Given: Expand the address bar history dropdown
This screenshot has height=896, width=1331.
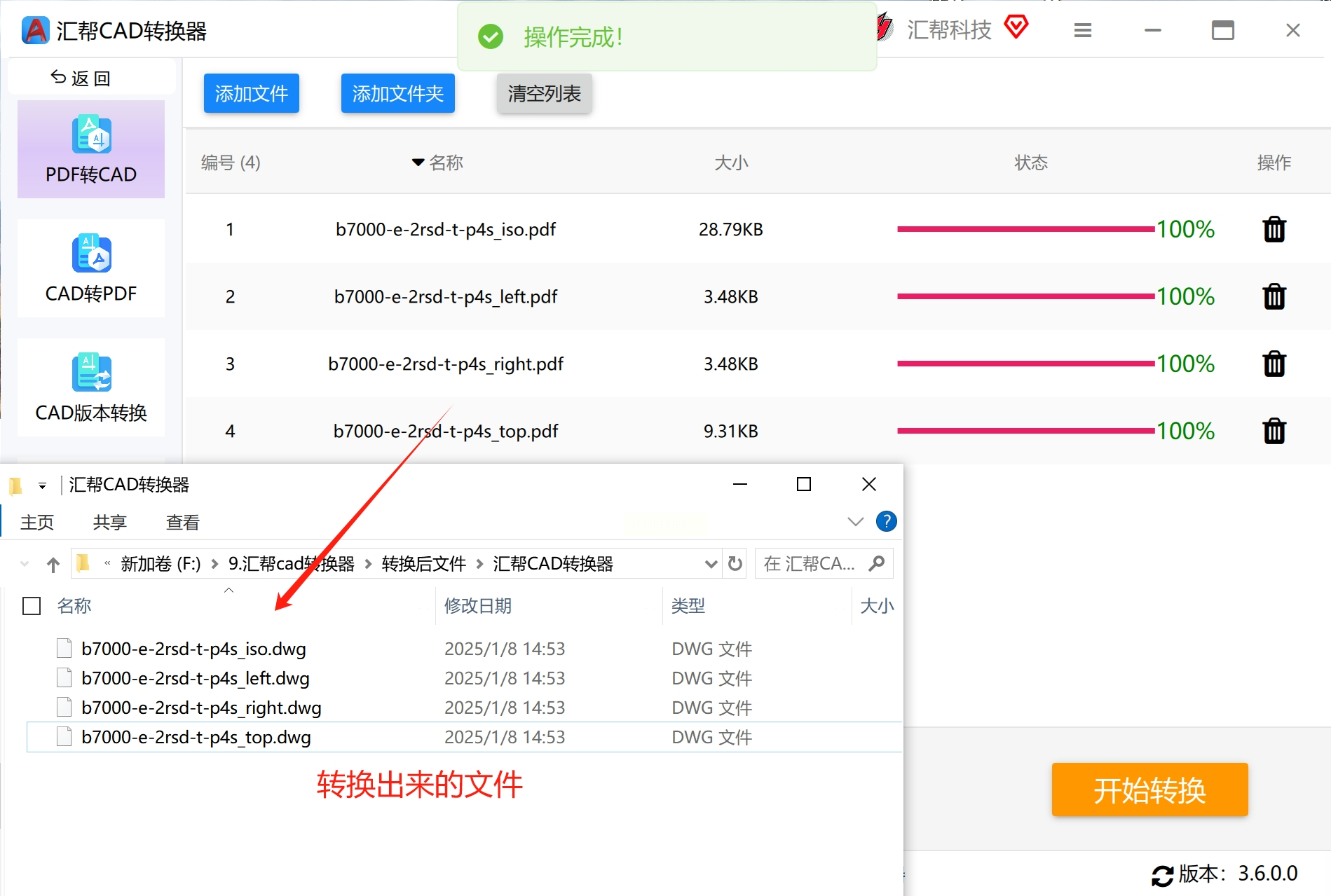Looking at the screenshot, I should tap(711, 564).
